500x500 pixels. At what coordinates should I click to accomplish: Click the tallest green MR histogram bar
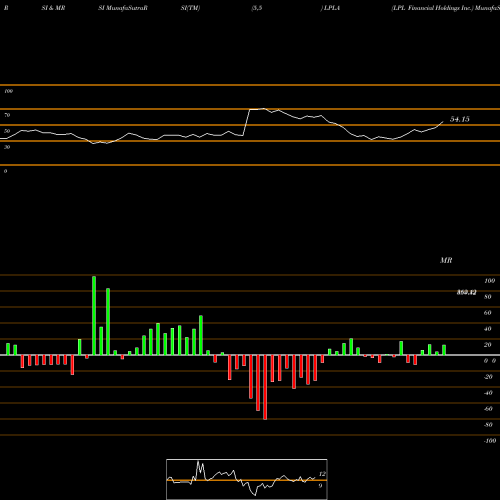[x=94, y=315]
